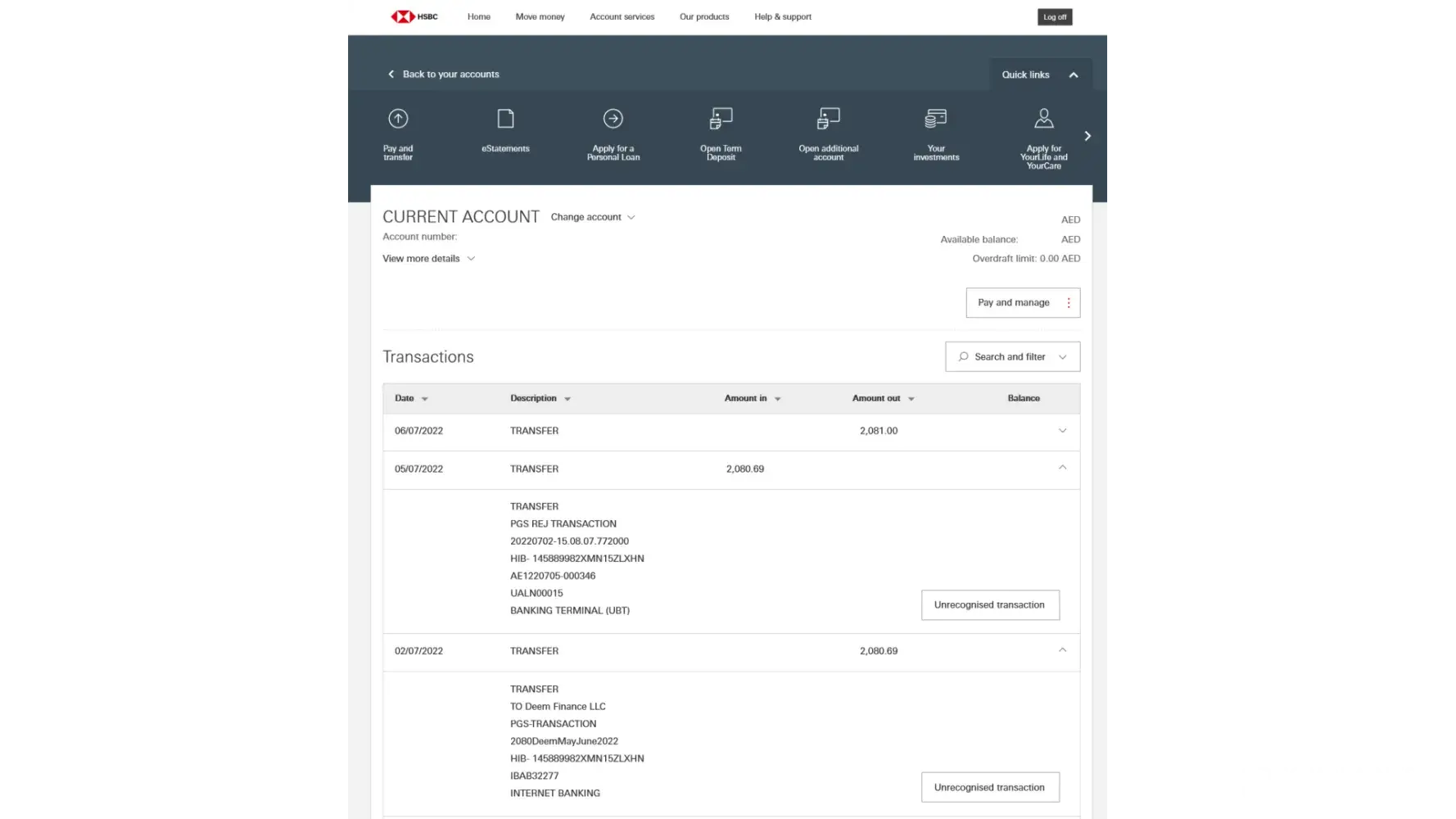Viewport: 1456px width, 819px height.
Task: Click the HSBC logo
Action: [x=414, y=16]
